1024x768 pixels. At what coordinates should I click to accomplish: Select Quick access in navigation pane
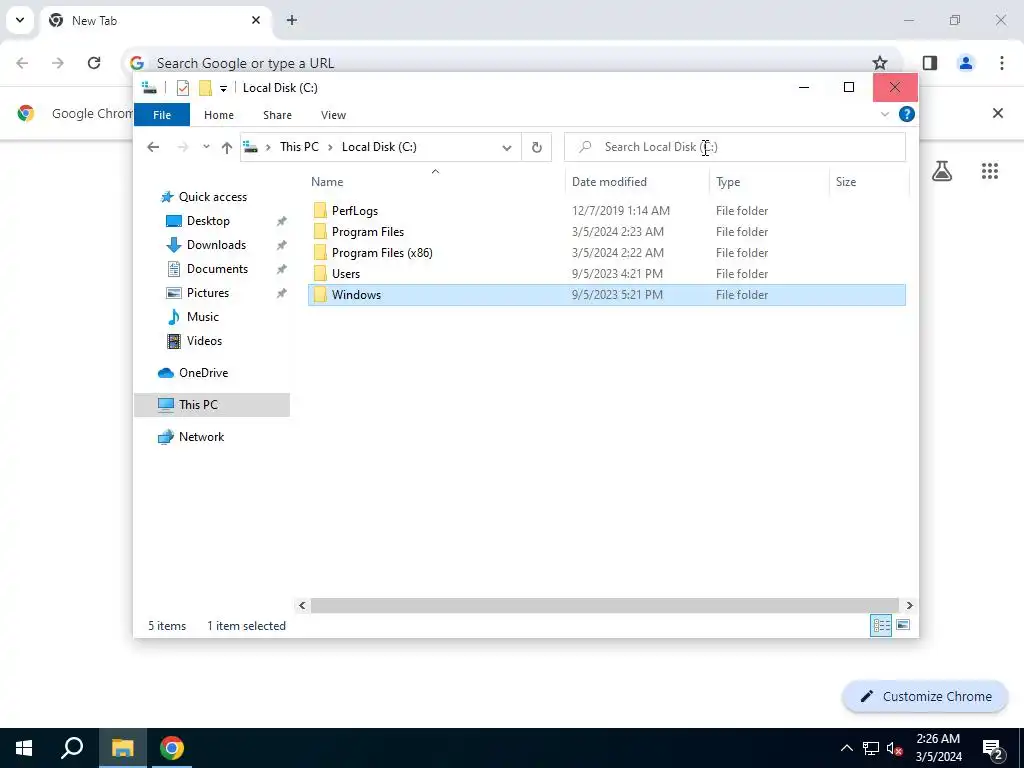[x=213, y=197]
